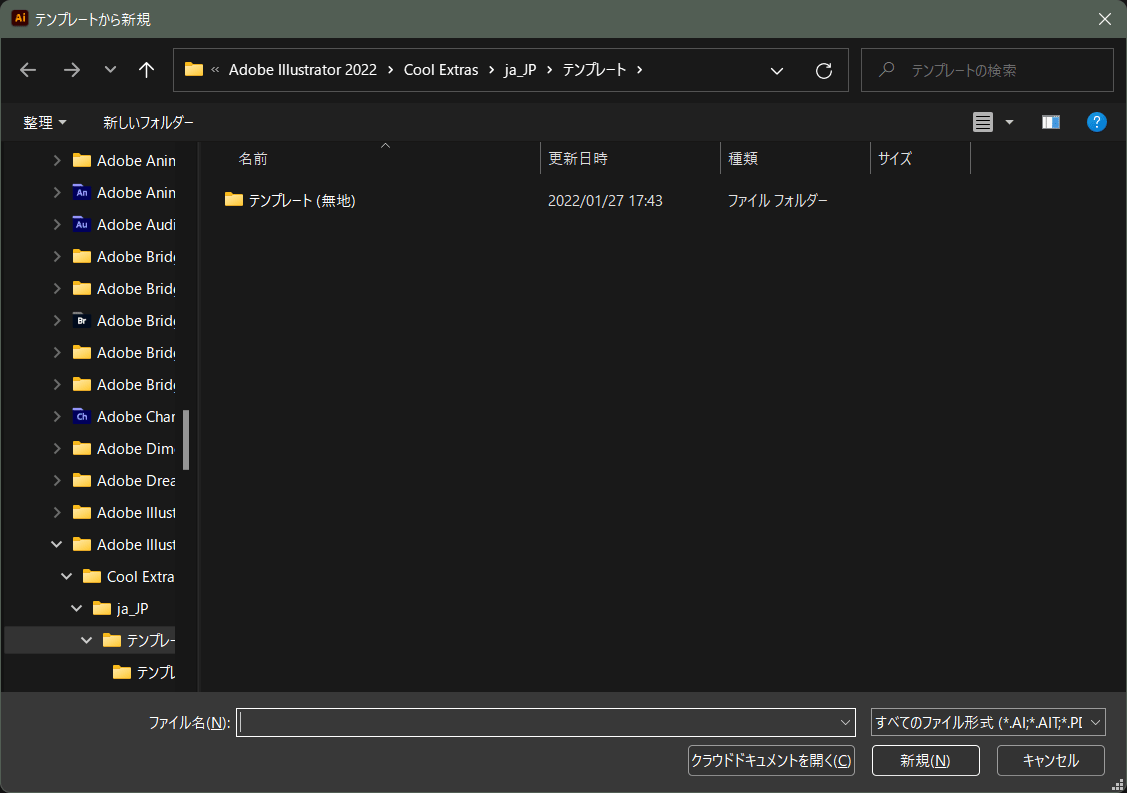The width and height of the screenshot is (1127, 793).
Task: Close the テンプレートから新規 dialog
Action: 1105,19
